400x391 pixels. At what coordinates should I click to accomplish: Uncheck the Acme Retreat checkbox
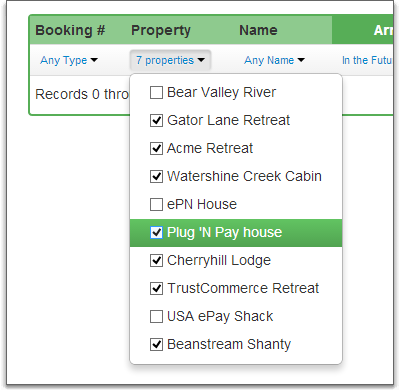click(x=156, y=148)
